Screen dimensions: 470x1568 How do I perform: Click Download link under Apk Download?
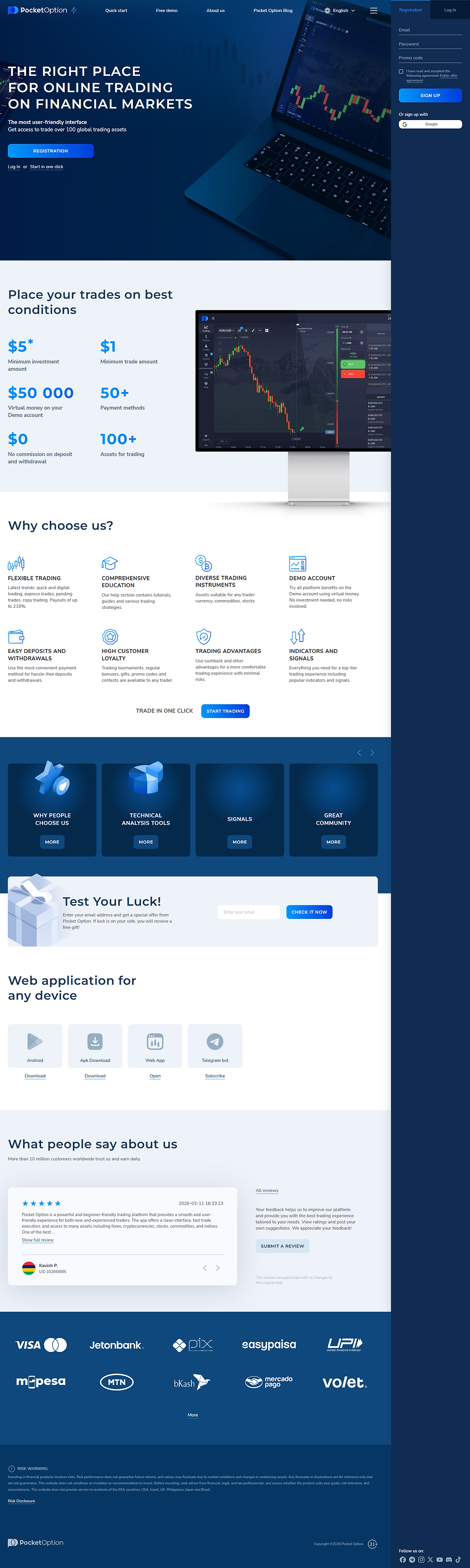tap(95, 1076)
